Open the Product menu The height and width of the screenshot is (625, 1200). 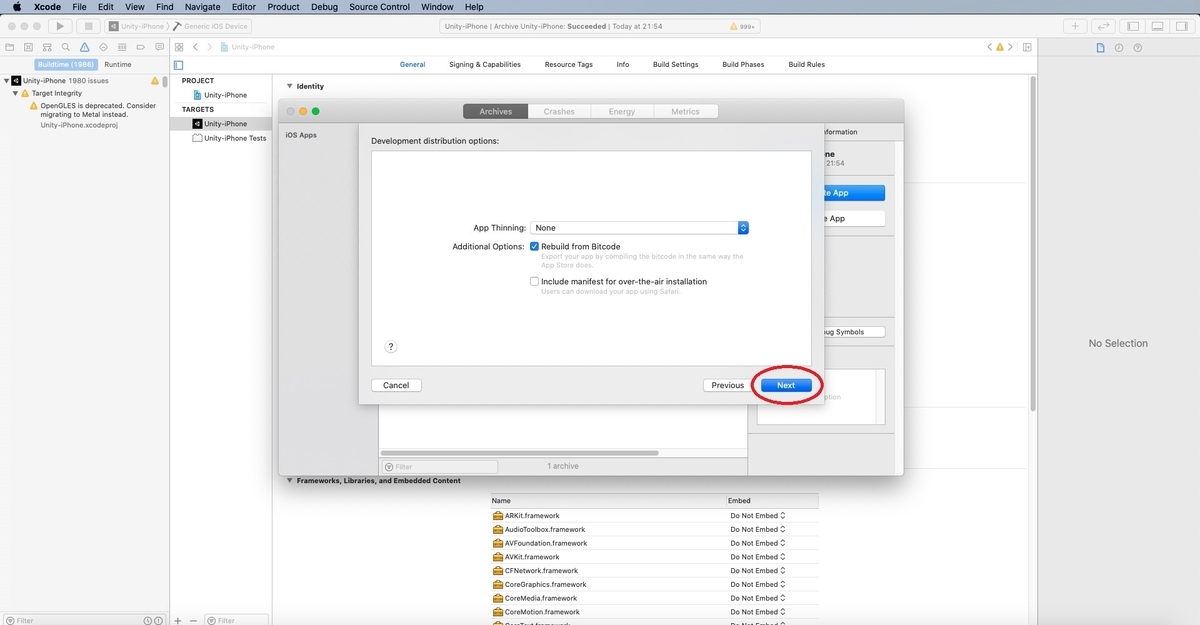coord(284,7)
